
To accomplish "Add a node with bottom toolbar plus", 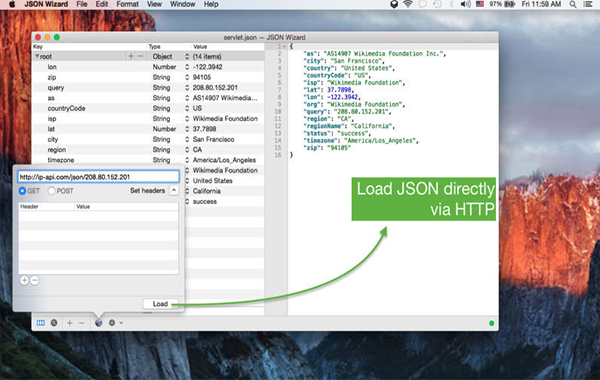I will point(70,323).
